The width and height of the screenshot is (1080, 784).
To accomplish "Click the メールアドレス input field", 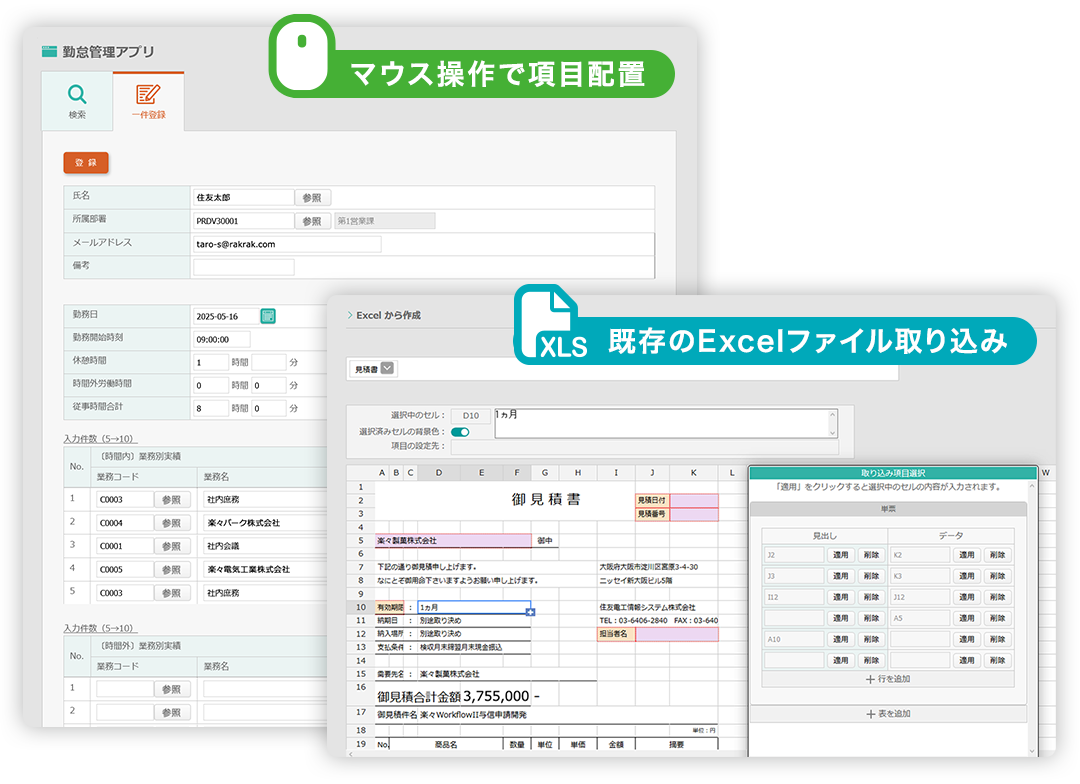I will [286, 243].
